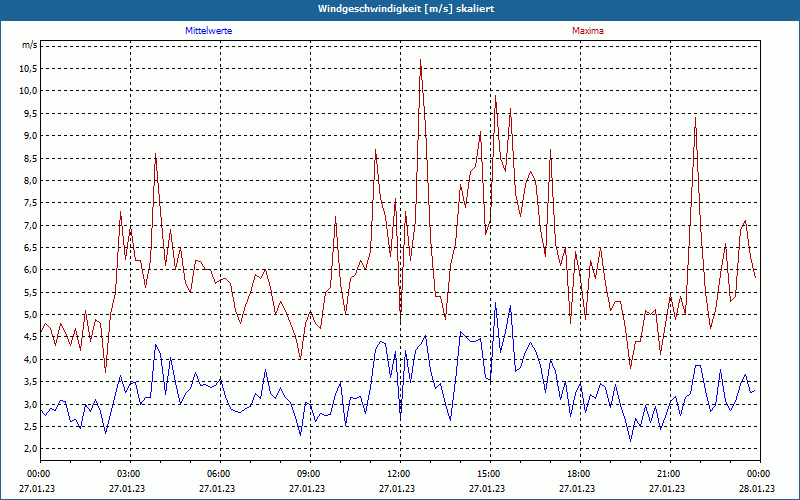The image size is (800, 500).
Task: Click the 7,0 y-axis tick label
Action: [x=30, y=226]
